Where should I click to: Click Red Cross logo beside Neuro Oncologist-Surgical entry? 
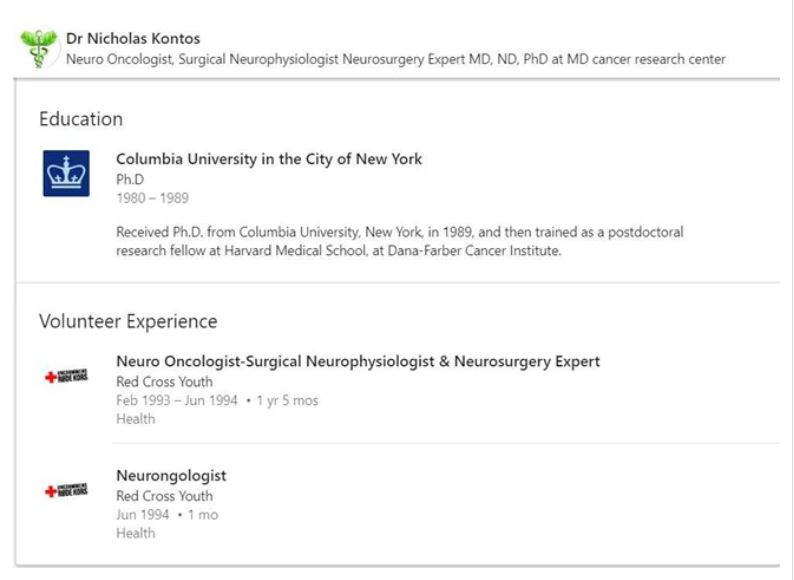[66, 377]
